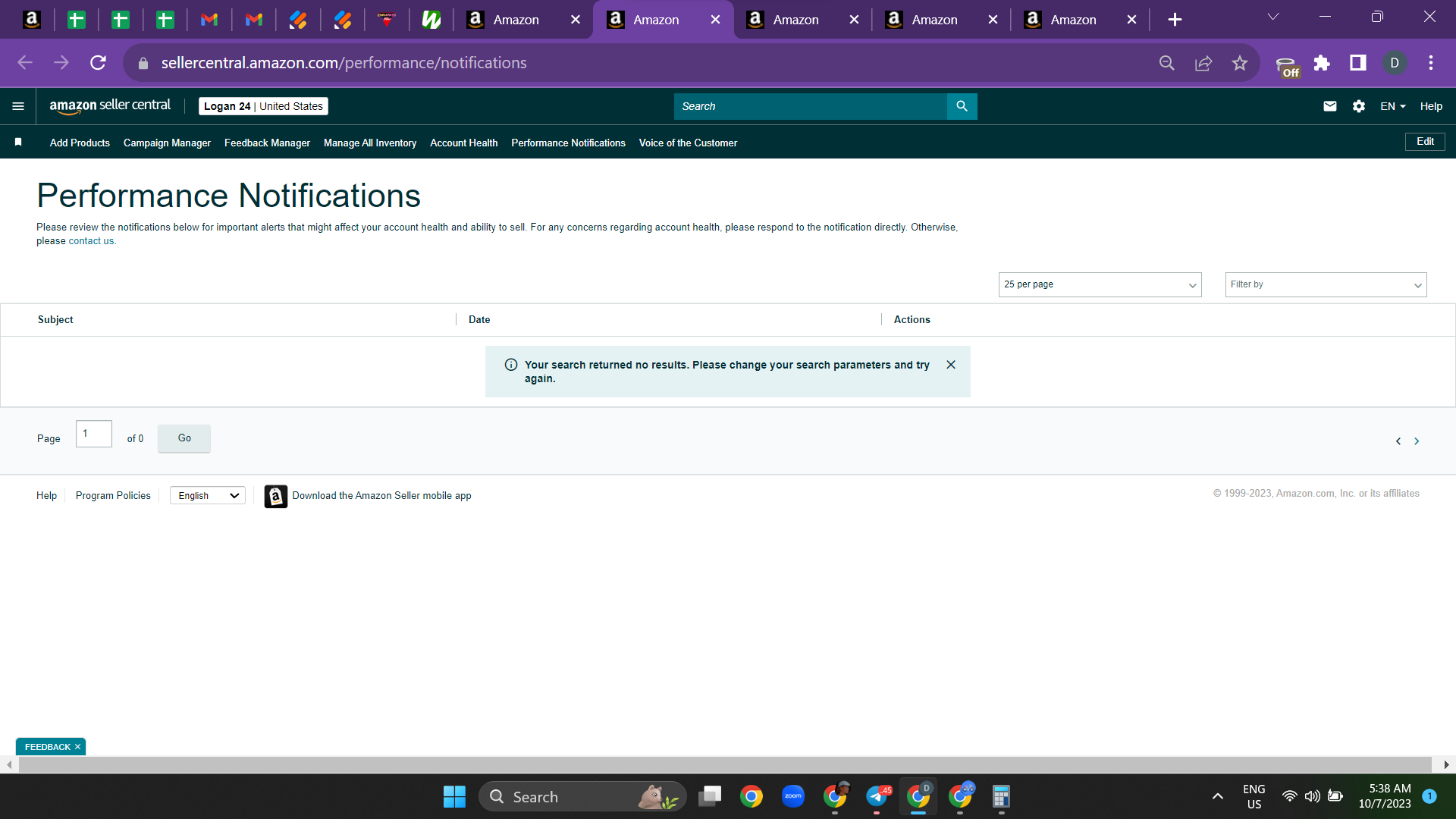The image size is (1456, 819).
Task: Open Campaign Manager
Action: [167, 143]
